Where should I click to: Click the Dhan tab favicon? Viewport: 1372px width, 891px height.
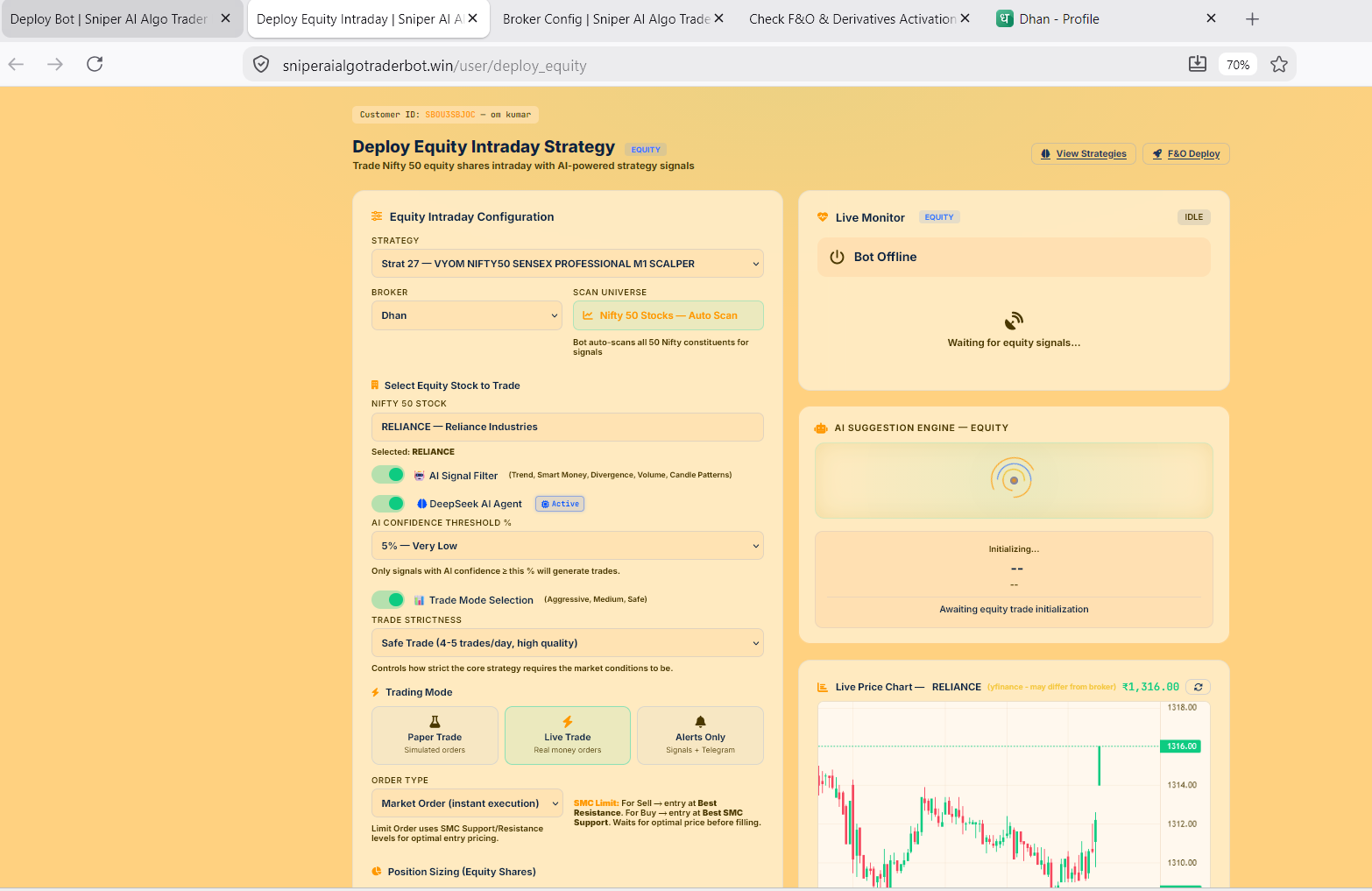pyautogui.click(x=1005, y=18)
